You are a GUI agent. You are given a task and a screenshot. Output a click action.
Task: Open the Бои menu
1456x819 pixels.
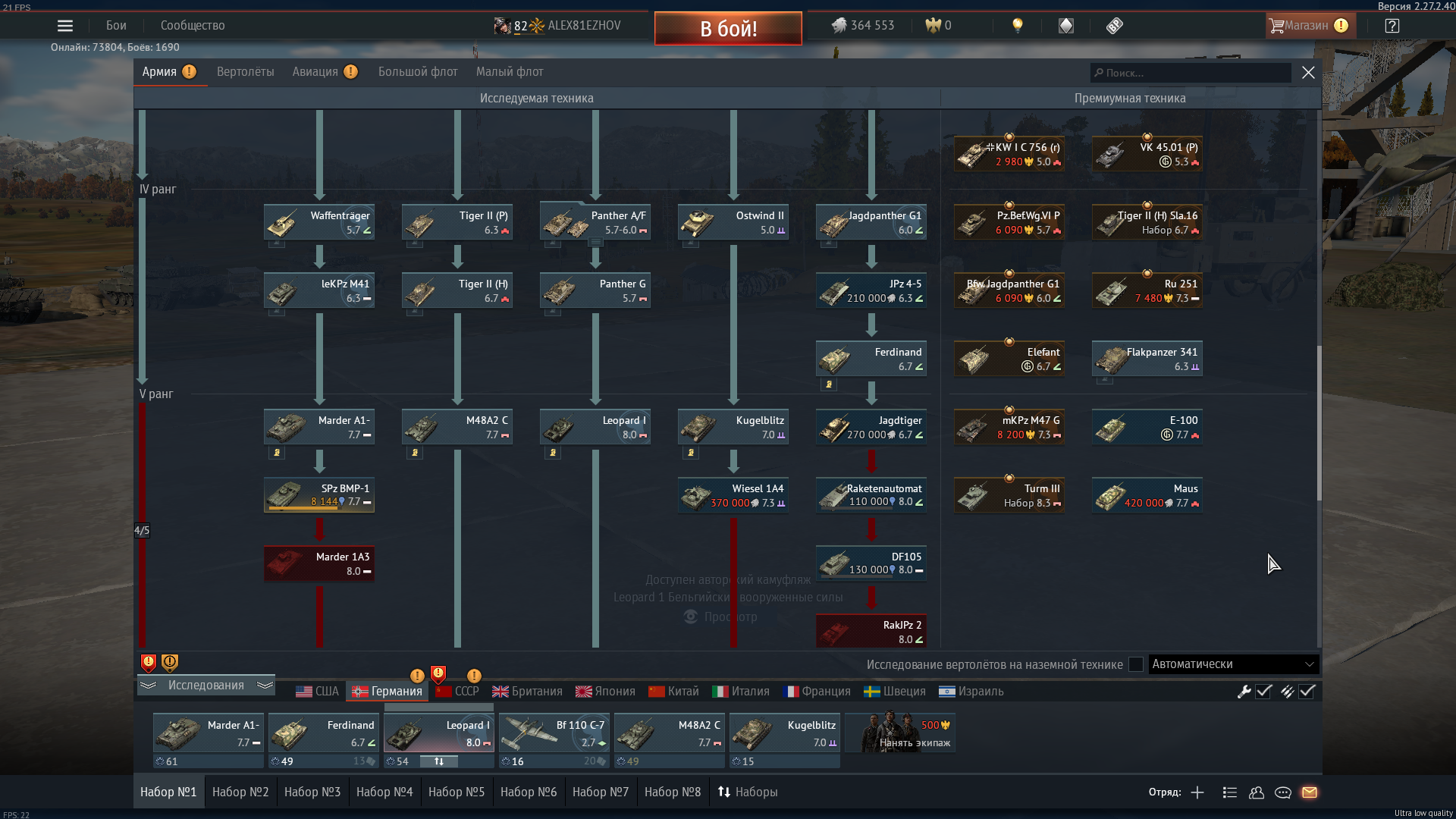tap(116, 26)
